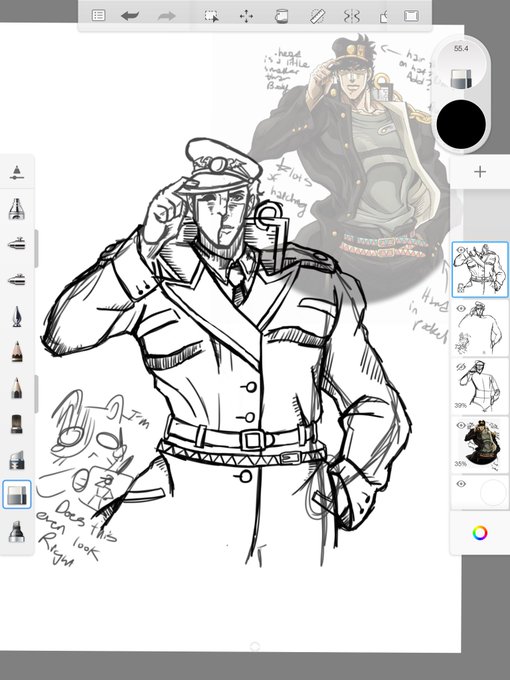Screen dimensions: 510x680
Task: Turn on the symmetry tool
Action: (x=352, y=16)
